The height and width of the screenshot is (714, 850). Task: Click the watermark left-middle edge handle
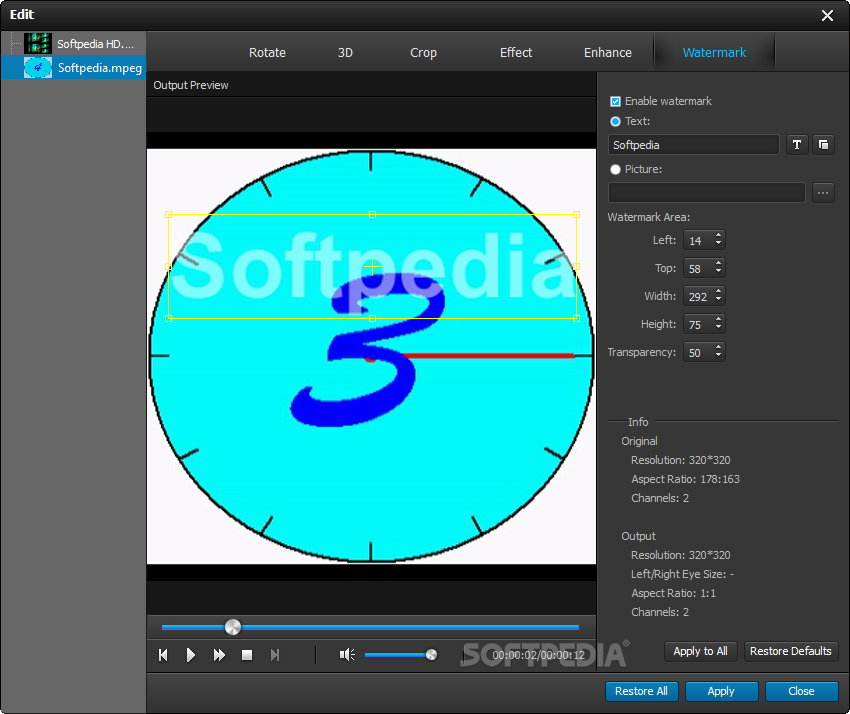pos(169,266)
